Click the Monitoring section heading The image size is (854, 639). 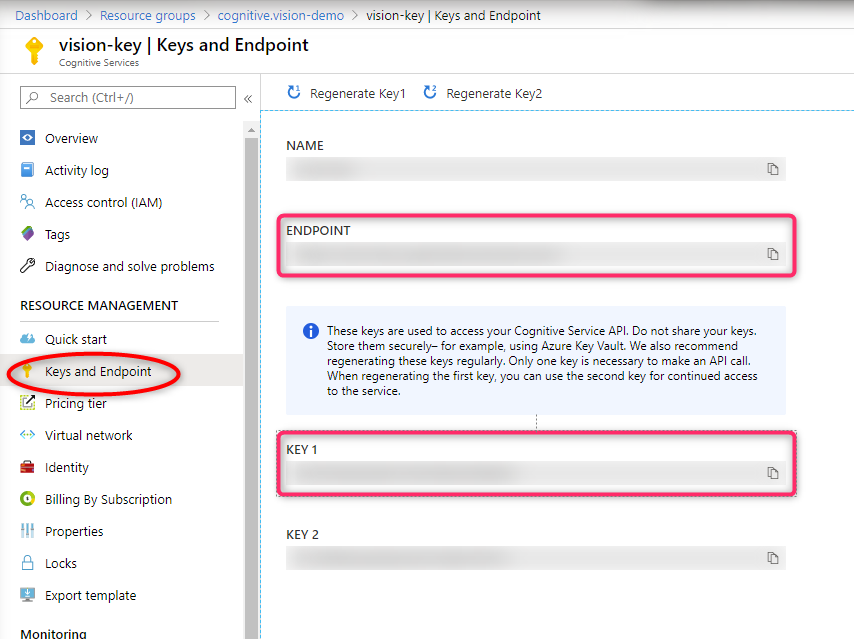click(53, 634)
